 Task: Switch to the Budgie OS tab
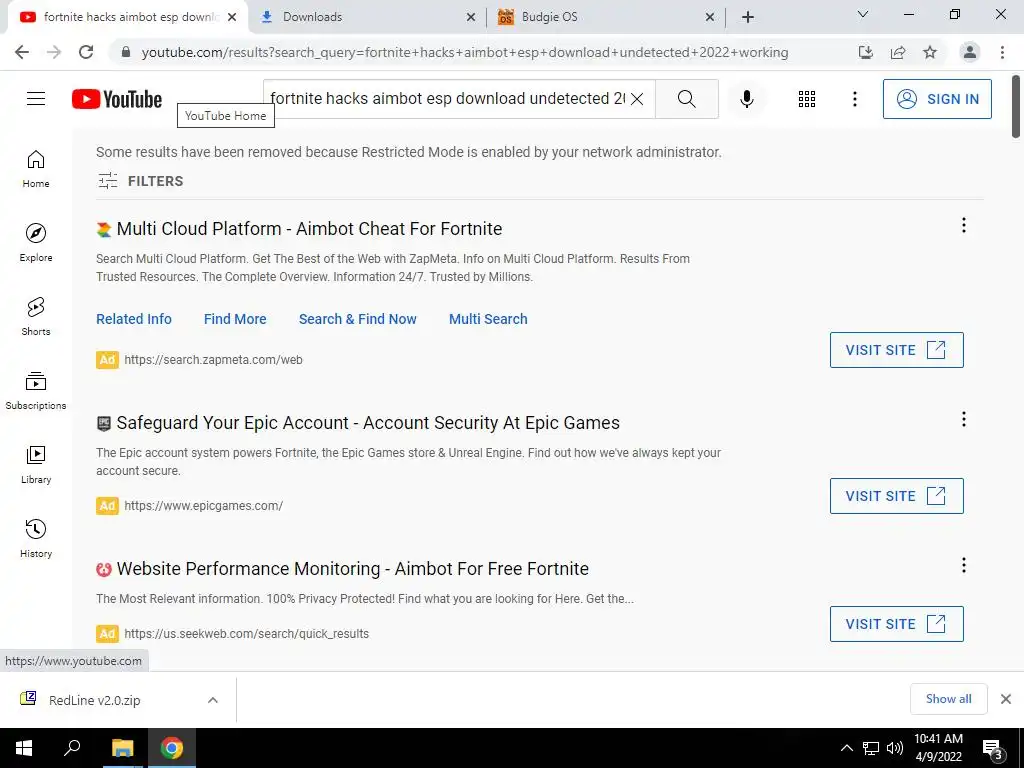606,17
